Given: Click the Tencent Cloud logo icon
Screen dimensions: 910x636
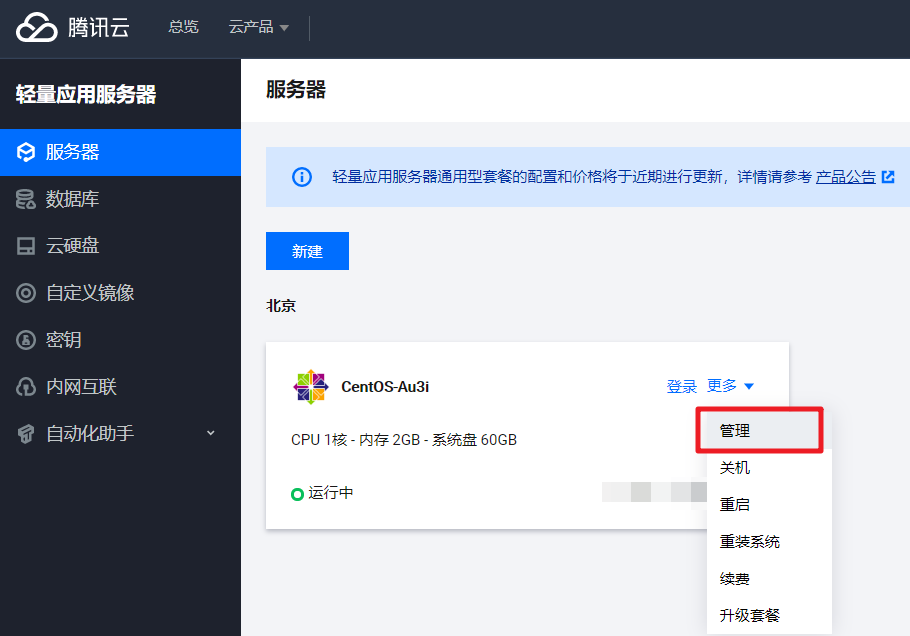Looking at the screenshot, I should [x=37, y=27].
